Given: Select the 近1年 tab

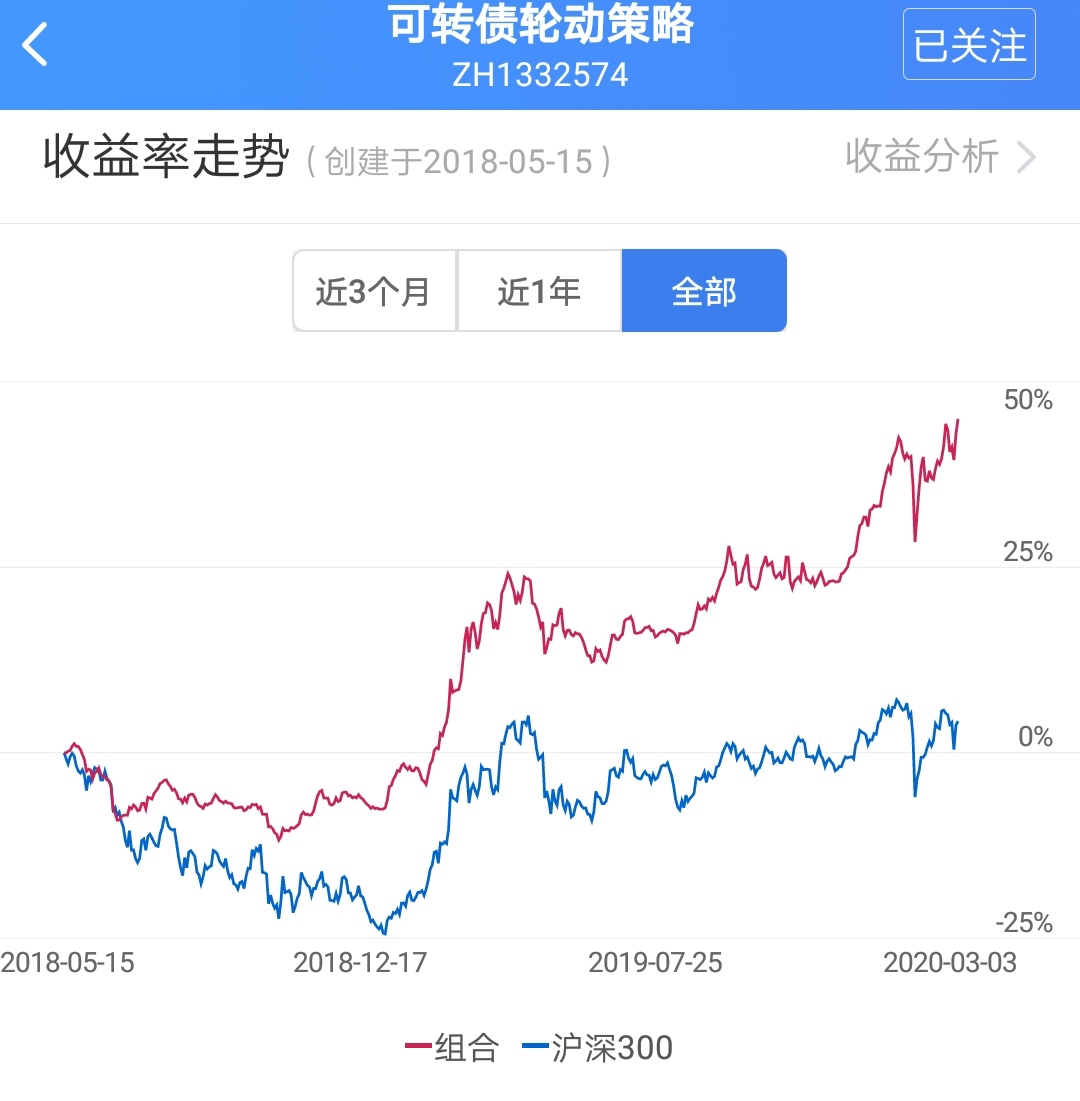Looking at the screenshot, I should tap(539, 291).
